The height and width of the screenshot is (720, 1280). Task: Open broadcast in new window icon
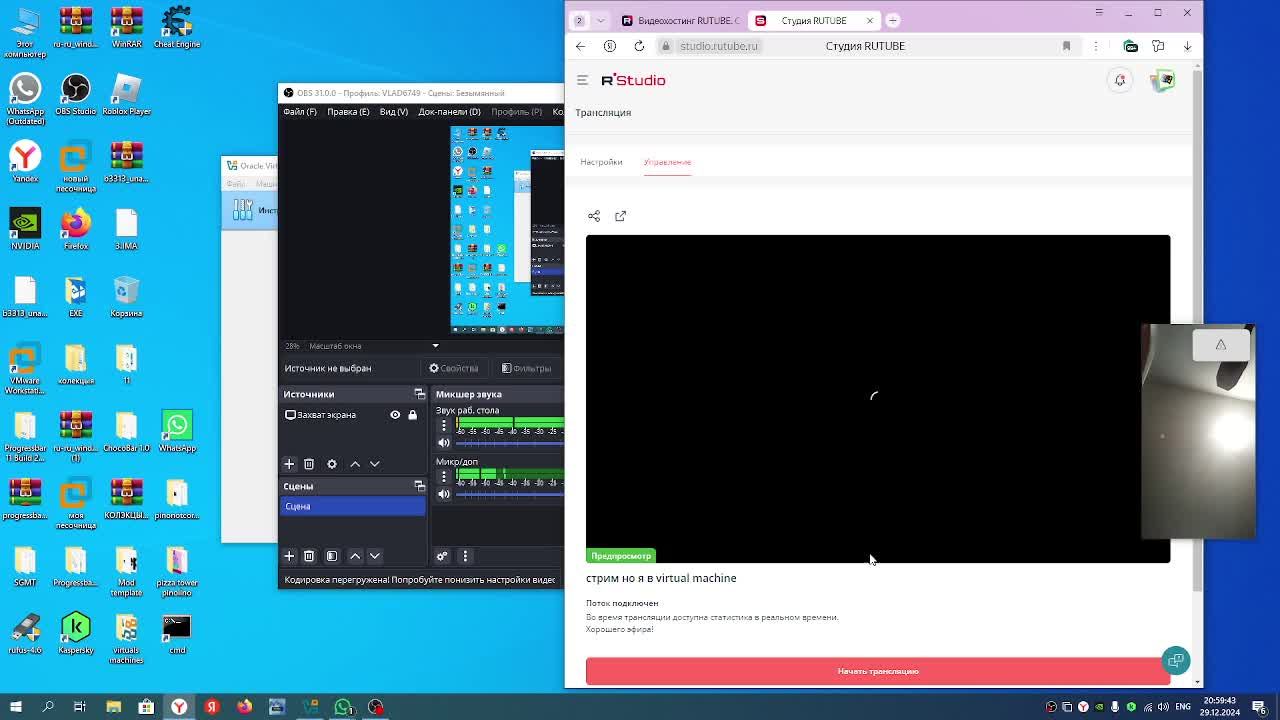(621, 216)
